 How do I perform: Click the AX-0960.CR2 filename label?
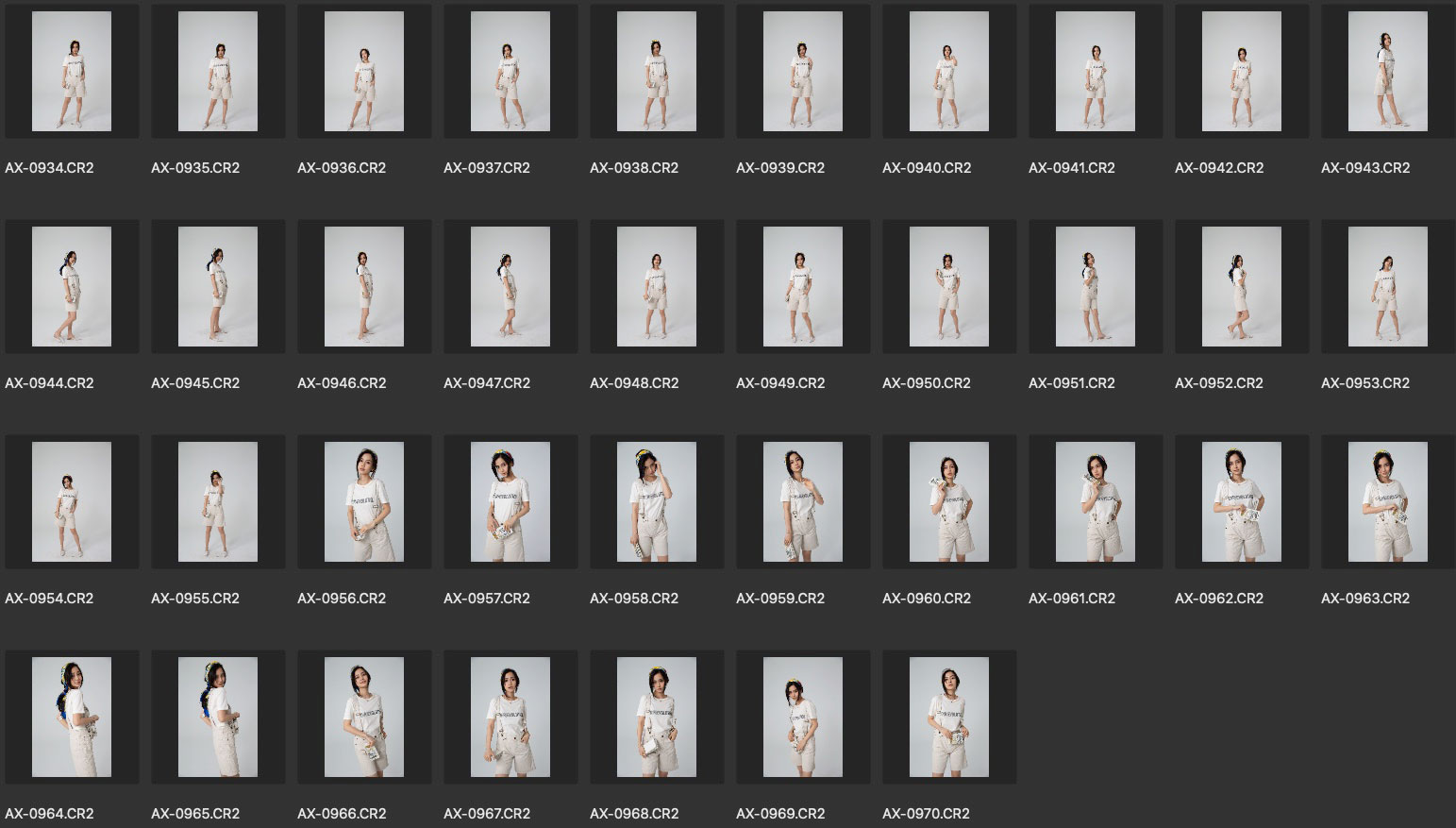pos(927,599)
